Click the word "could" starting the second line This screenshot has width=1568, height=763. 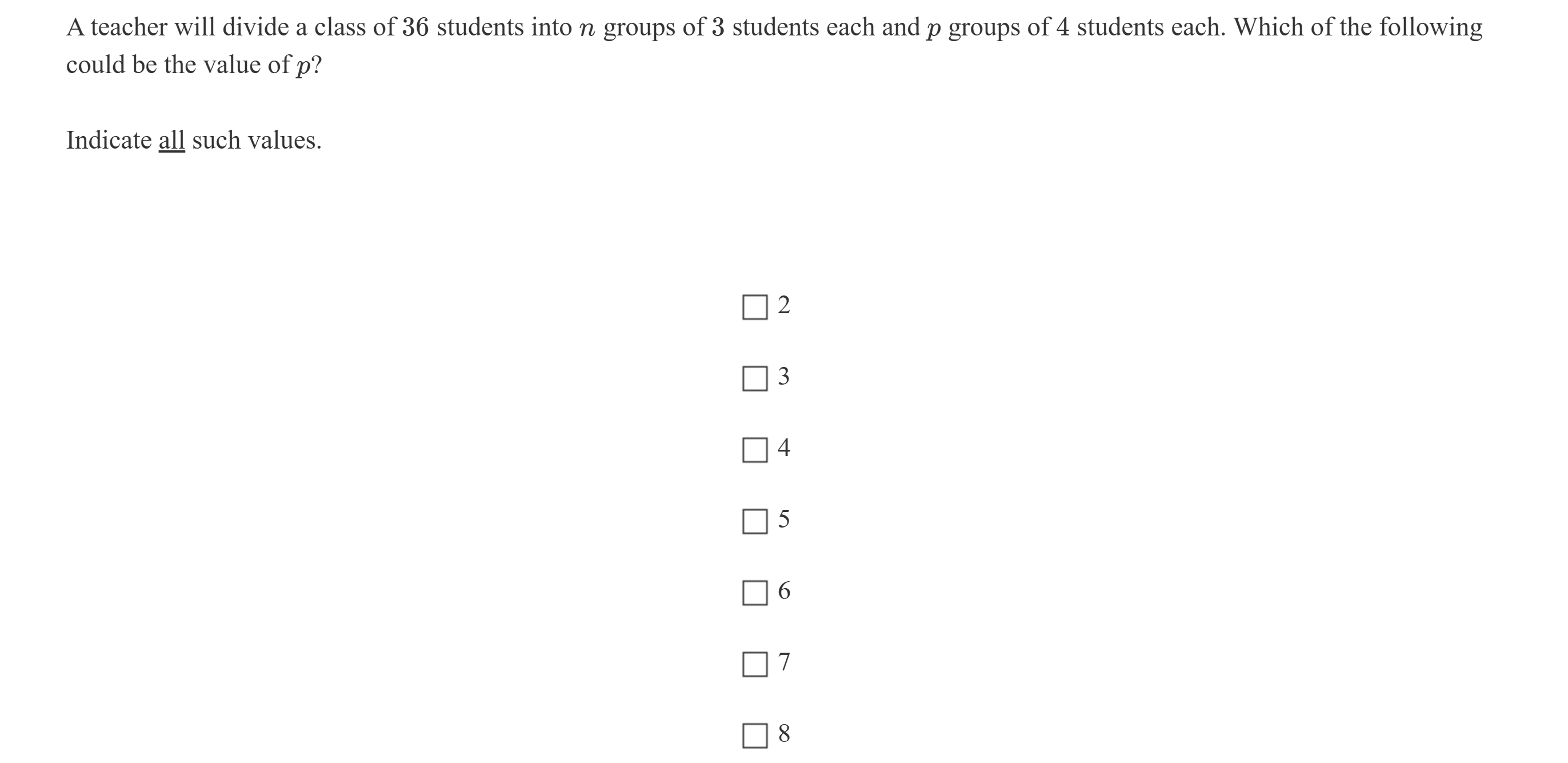pos(95,65)
